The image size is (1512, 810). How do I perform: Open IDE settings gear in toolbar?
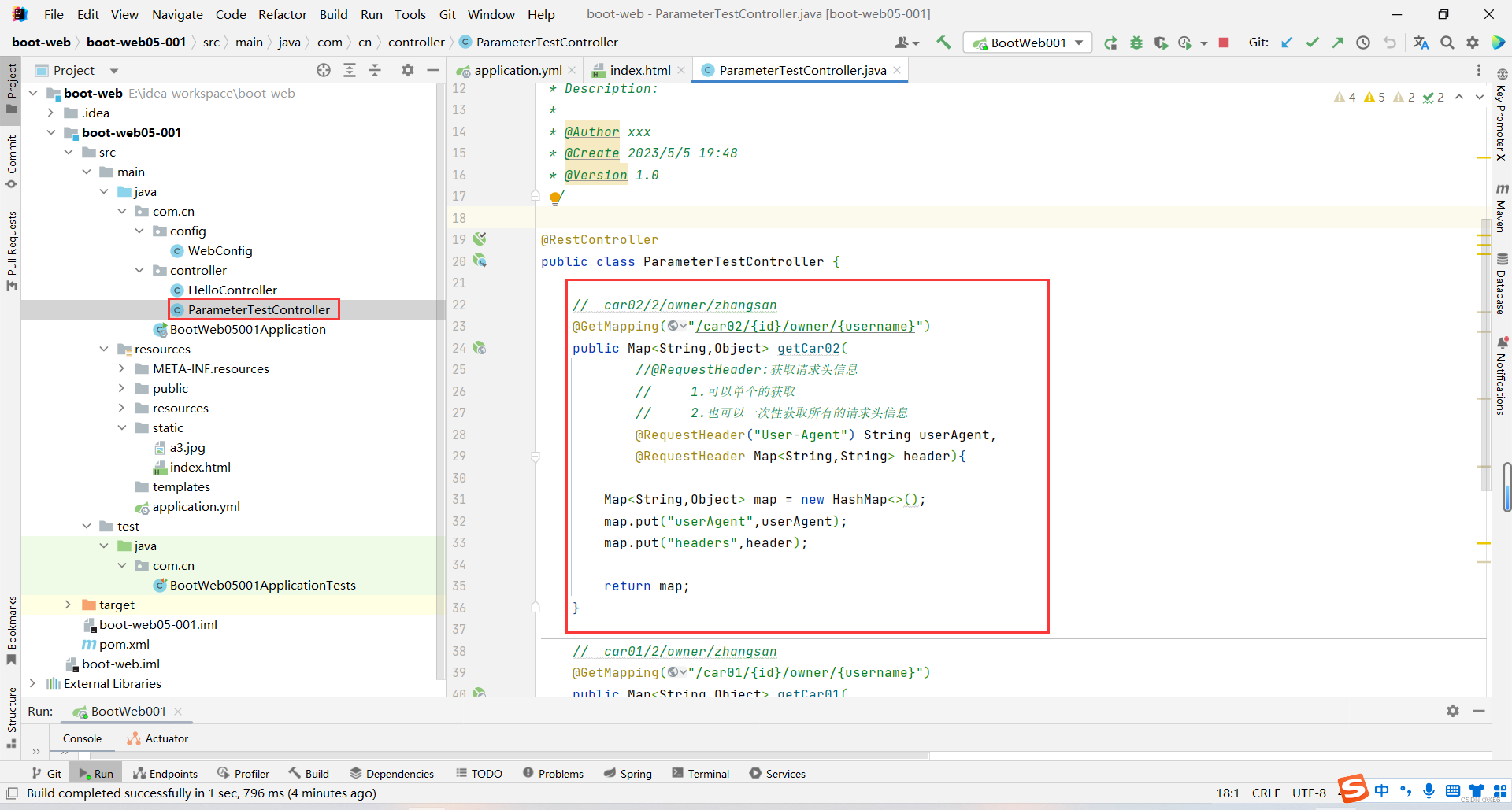point(1473,43)
